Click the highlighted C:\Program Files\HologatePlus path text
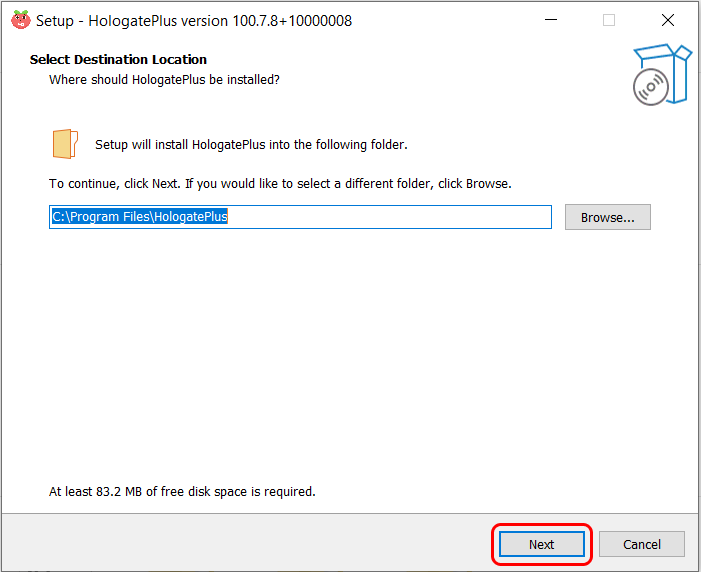 [140, 216]
